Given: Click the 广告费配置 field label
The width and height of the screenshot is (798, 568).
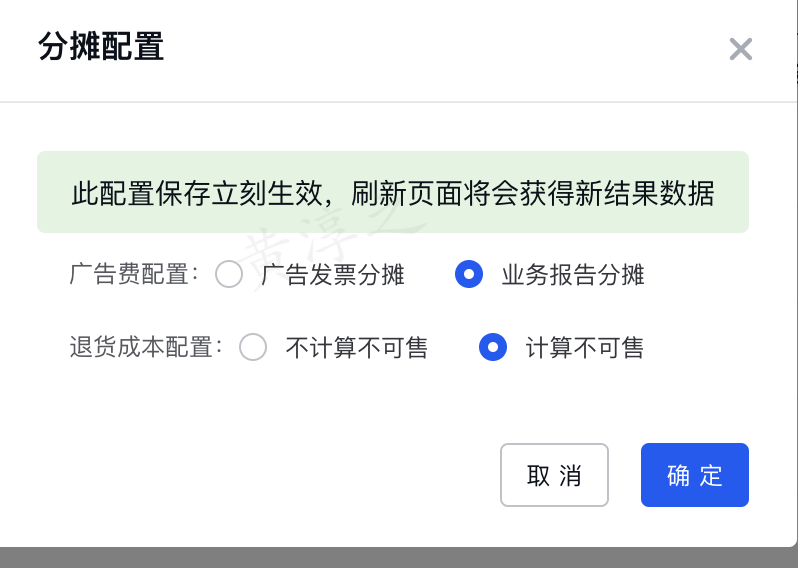Looking at the screenshot, I should pyautogui.click(x=134, y=274).
